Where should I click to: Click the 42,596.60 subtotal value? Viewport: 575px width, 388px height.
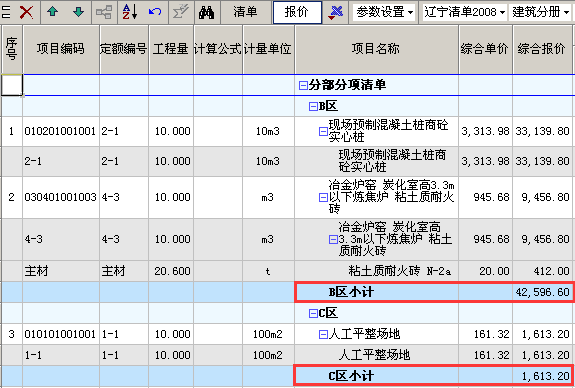point(543,292)
